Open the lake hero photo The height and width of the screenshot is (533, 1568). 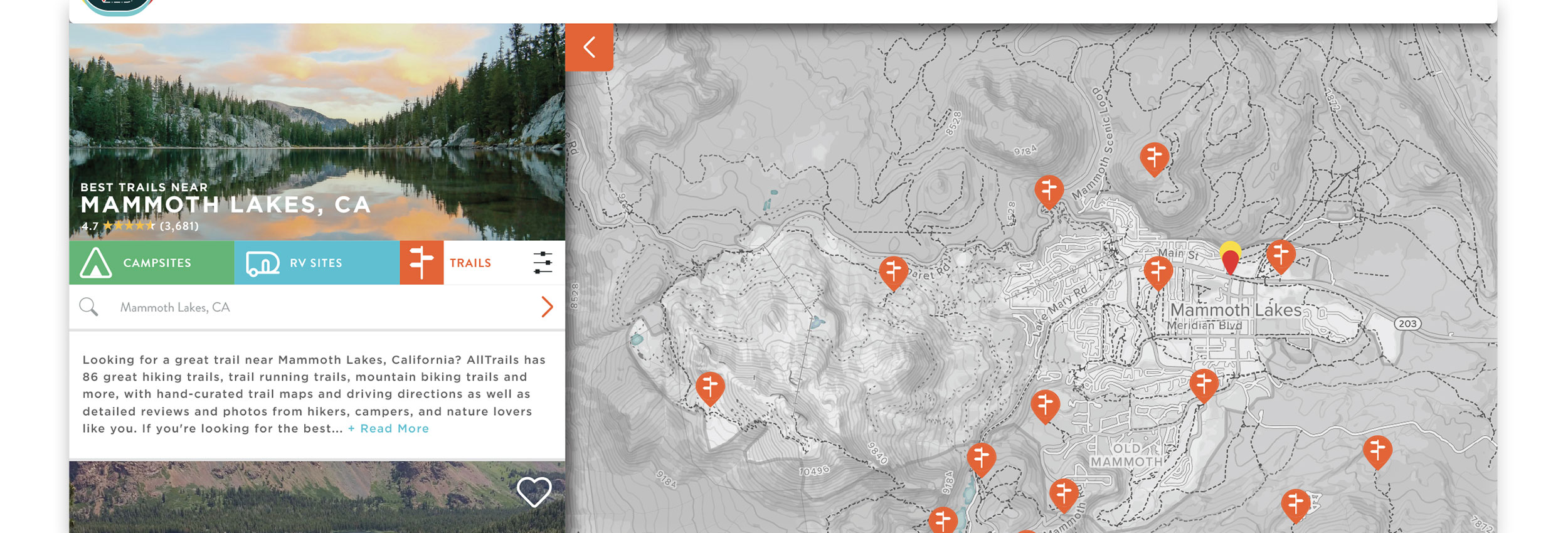click(x=317, y=132)
